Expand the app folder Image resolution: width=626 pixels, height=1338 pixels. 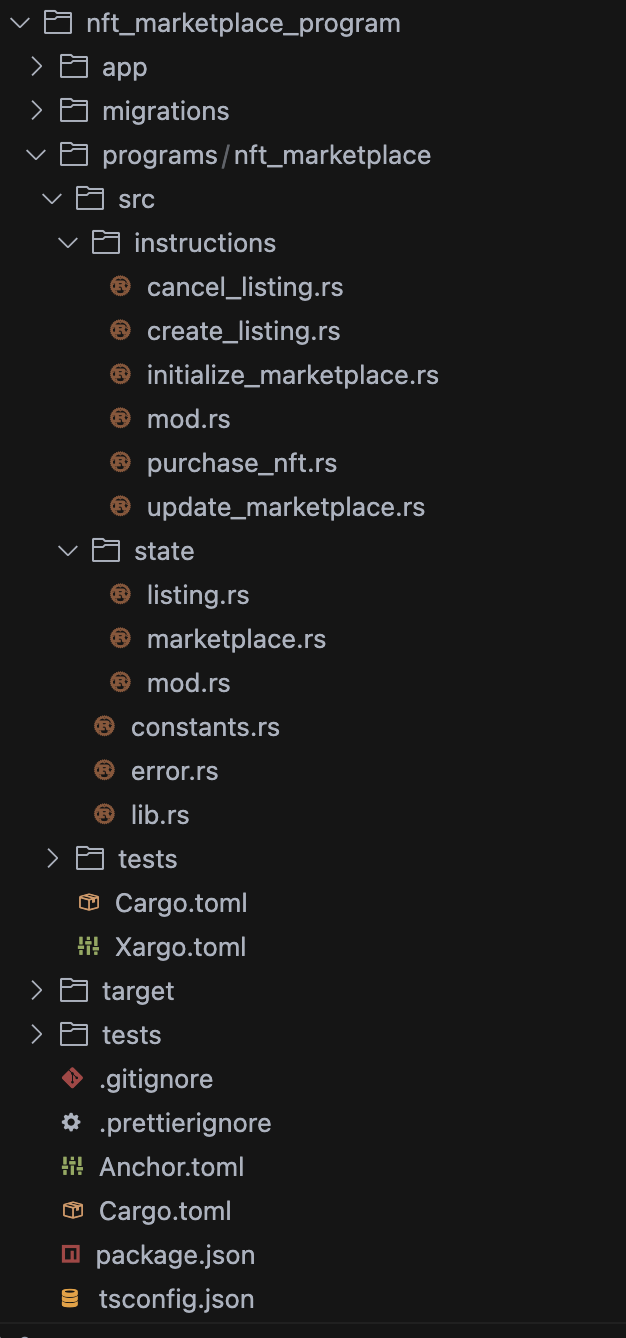tap(36, 66)
